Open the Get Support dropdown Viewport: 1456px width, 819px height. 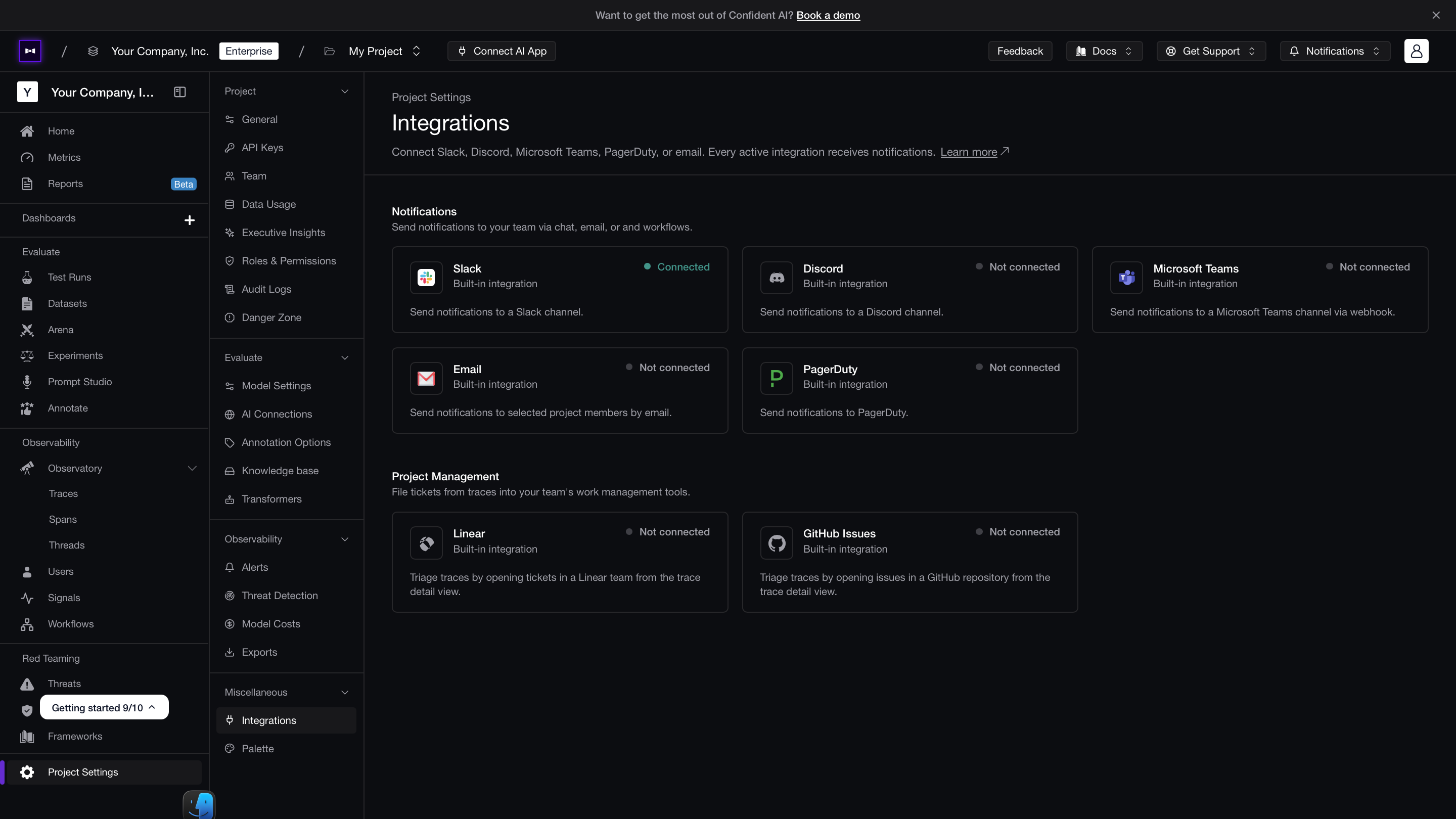1211,52
